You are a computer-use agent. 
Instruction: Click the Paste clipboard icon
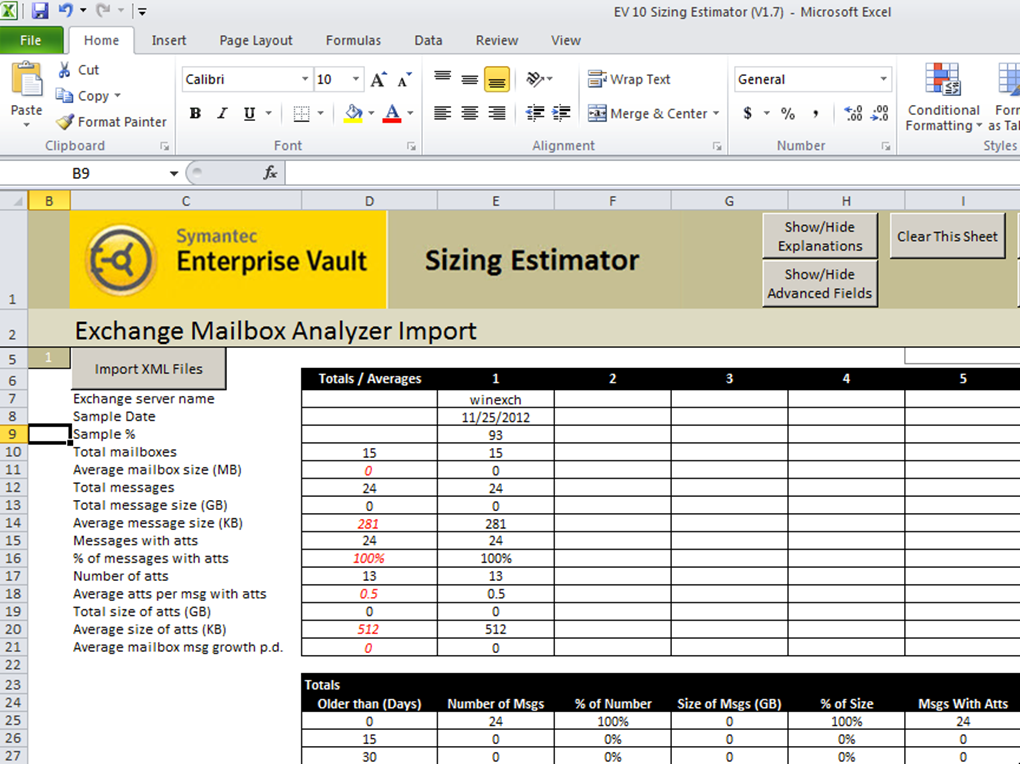click(x=27, y=81)
